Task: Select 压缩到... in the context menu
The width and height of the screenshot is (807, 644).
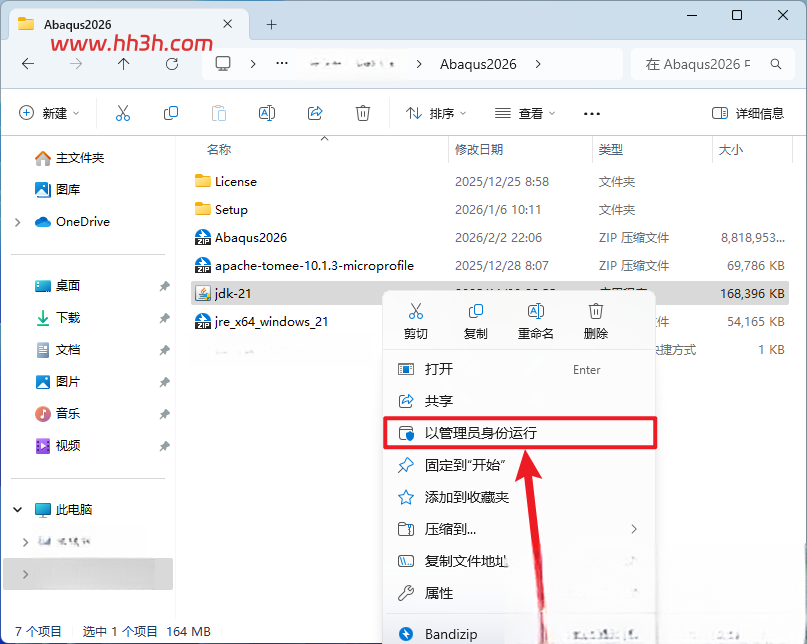Action: point(519,529)
